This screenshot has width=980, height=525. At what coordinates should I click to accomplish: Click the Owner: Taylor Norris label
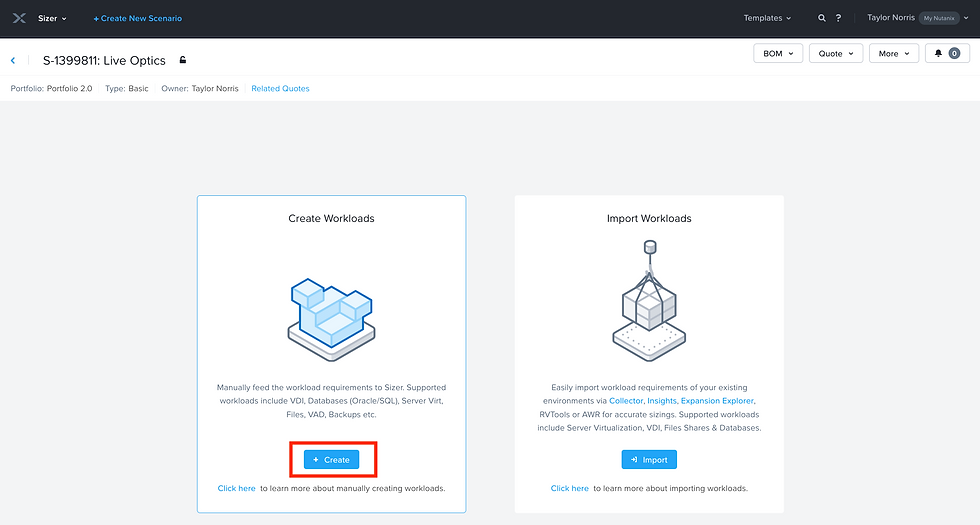click(200, 89)
